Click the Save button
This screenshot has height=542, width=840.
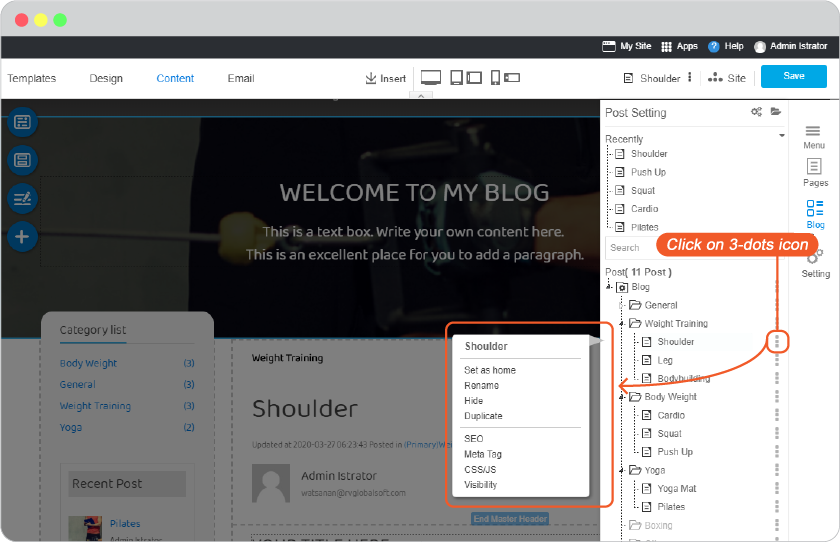793,76
